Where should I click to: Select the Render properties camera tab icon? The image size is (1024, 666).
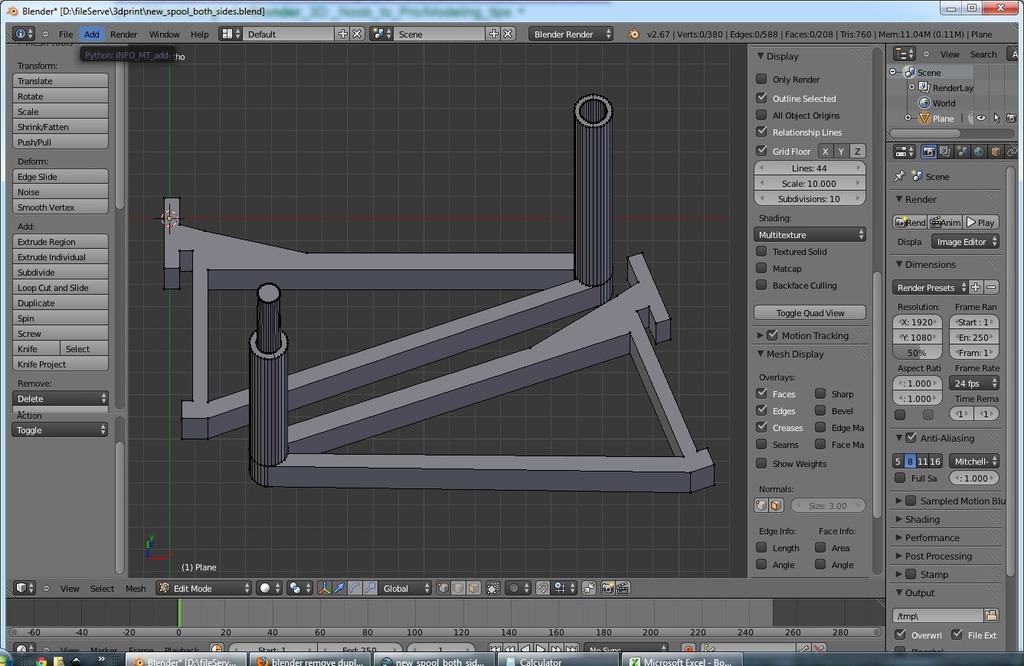(929, 151)
